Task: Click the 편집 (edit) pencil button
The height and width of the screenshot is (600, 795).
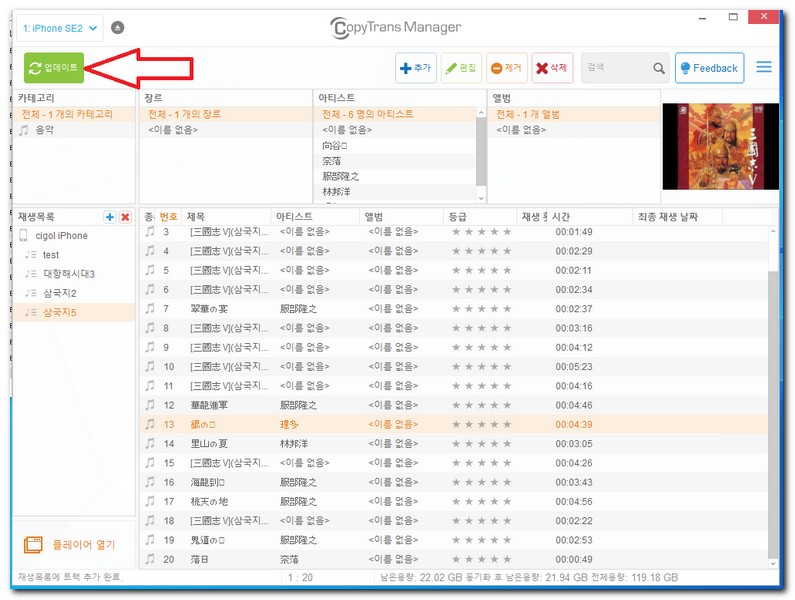Action: click(461, 68)
